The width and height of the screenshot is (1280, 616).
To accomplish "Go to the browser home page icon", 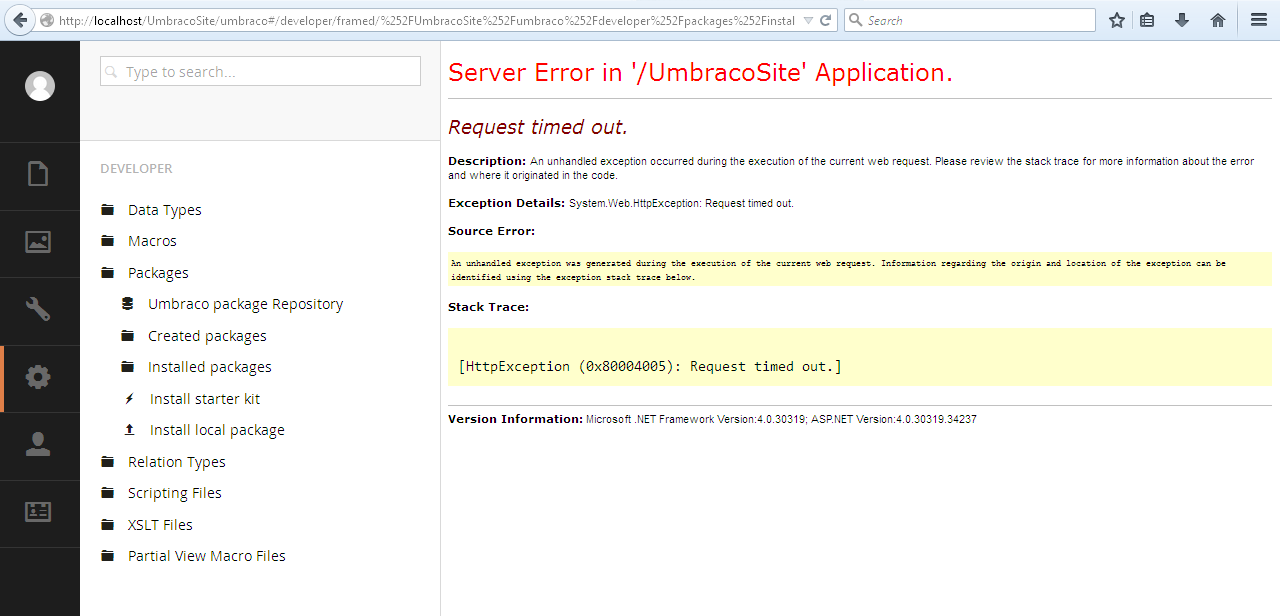I will click(1218, 20).
